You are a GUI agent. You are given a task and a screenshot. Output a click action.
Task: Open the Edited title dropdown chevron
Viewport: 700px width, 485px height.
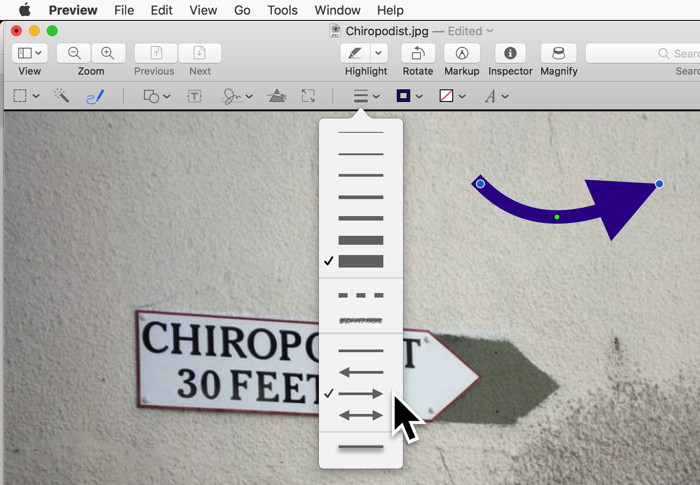tap(490, 31)
